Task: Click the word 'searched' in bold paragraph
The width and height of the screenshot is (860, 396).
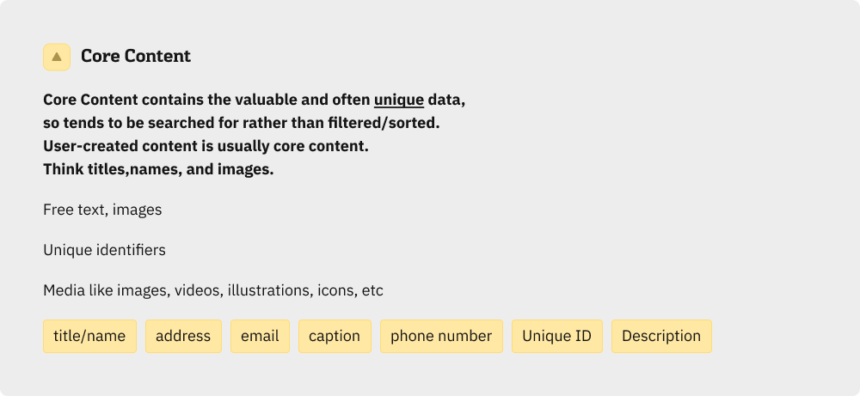Action: click(167, 123)
